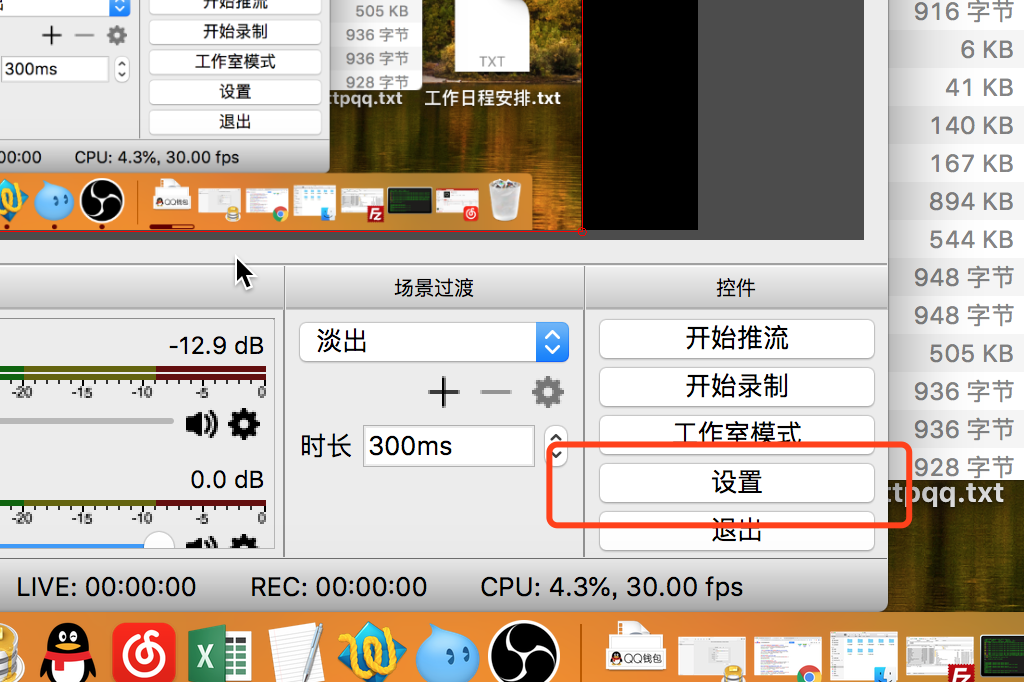
Task: Select the 140 KB row in the Finder list
Action: click(956, 125)
